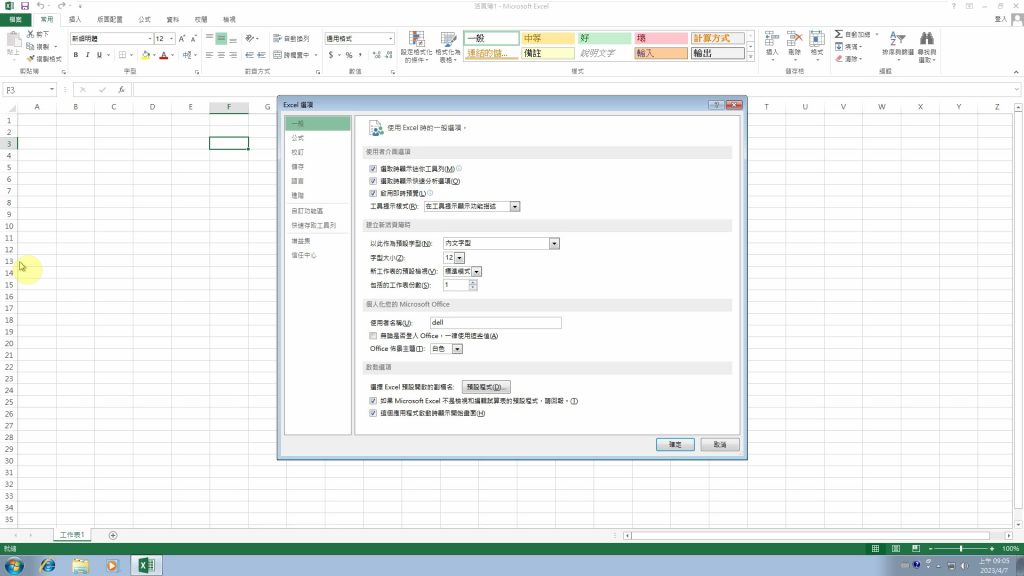Toggle show Mini Toolbar on selection (M) checkbox
The image size is (1024, 576).
click(x=374, y=169)
